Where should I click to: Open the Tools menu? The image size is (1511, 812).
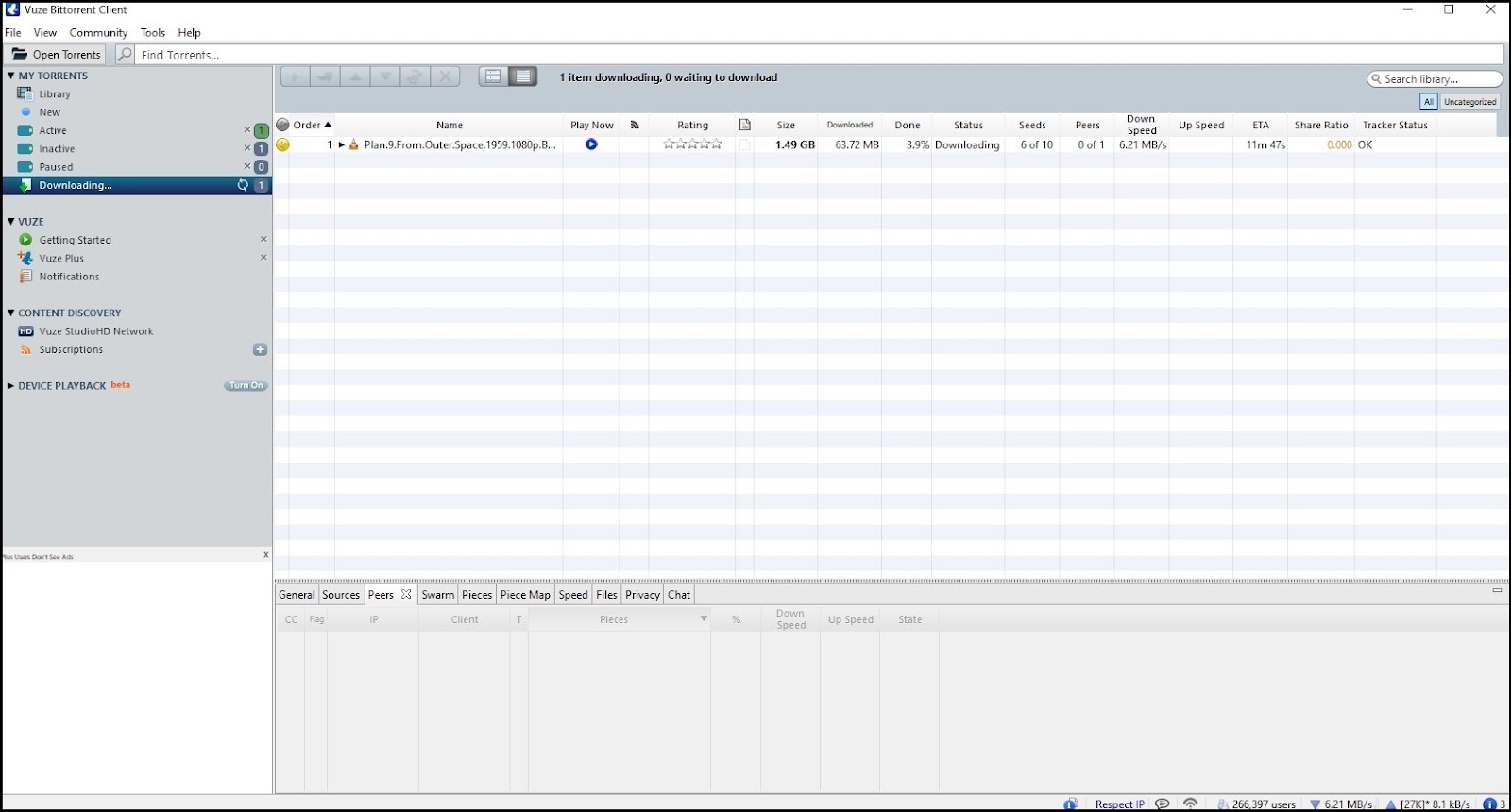click(x=153, y=32)
